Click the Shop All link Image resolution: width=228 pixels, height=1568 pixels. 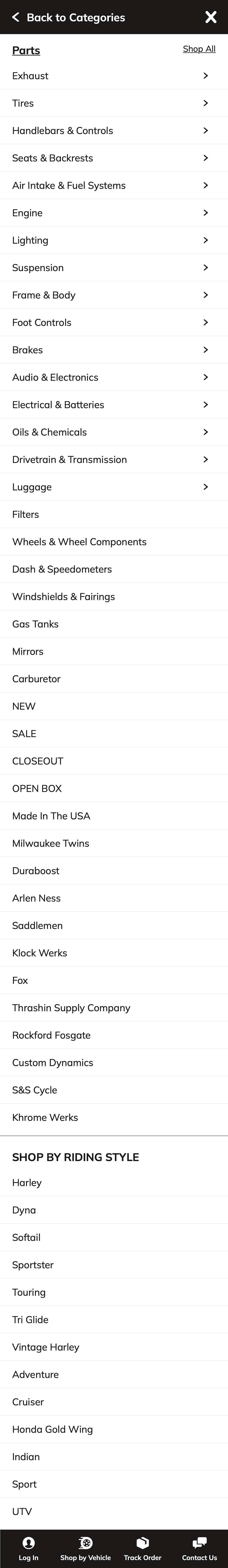[199, 49]
